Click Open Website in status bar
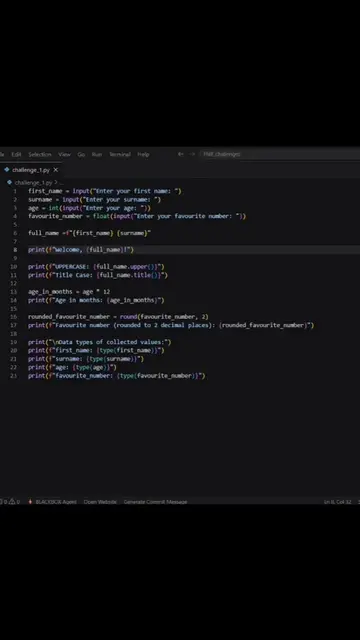360x640 pixels. point(100,502)
